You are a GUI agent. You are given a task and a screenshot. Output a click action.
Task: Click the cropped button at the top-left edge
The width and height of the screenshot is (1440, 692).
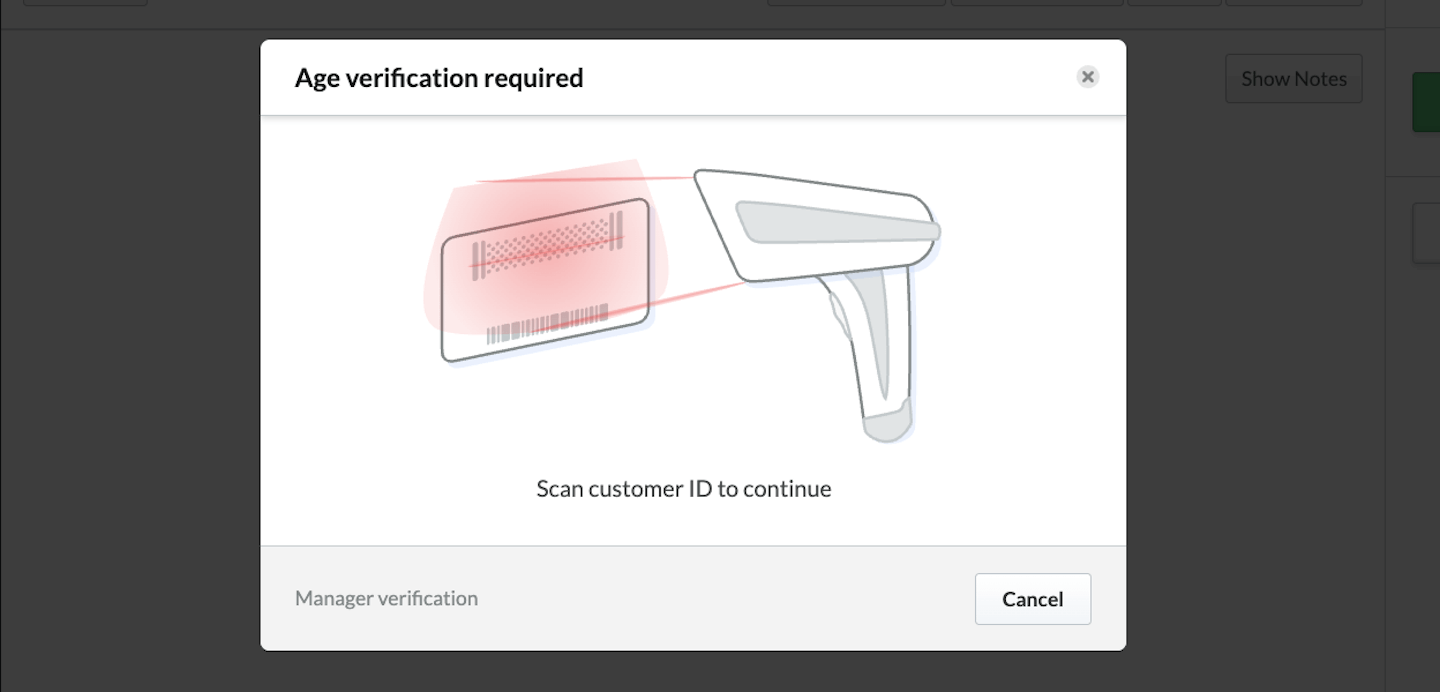point(85,3)
